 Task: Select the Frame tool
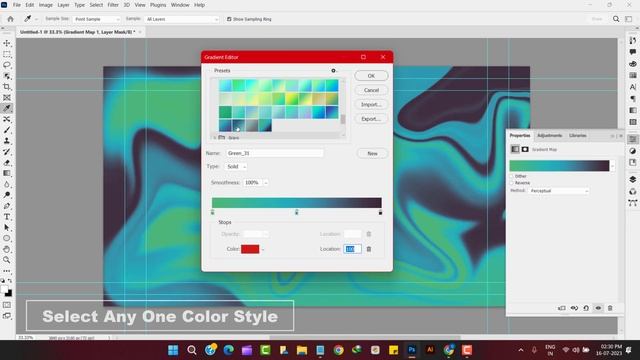click(7, 98)
